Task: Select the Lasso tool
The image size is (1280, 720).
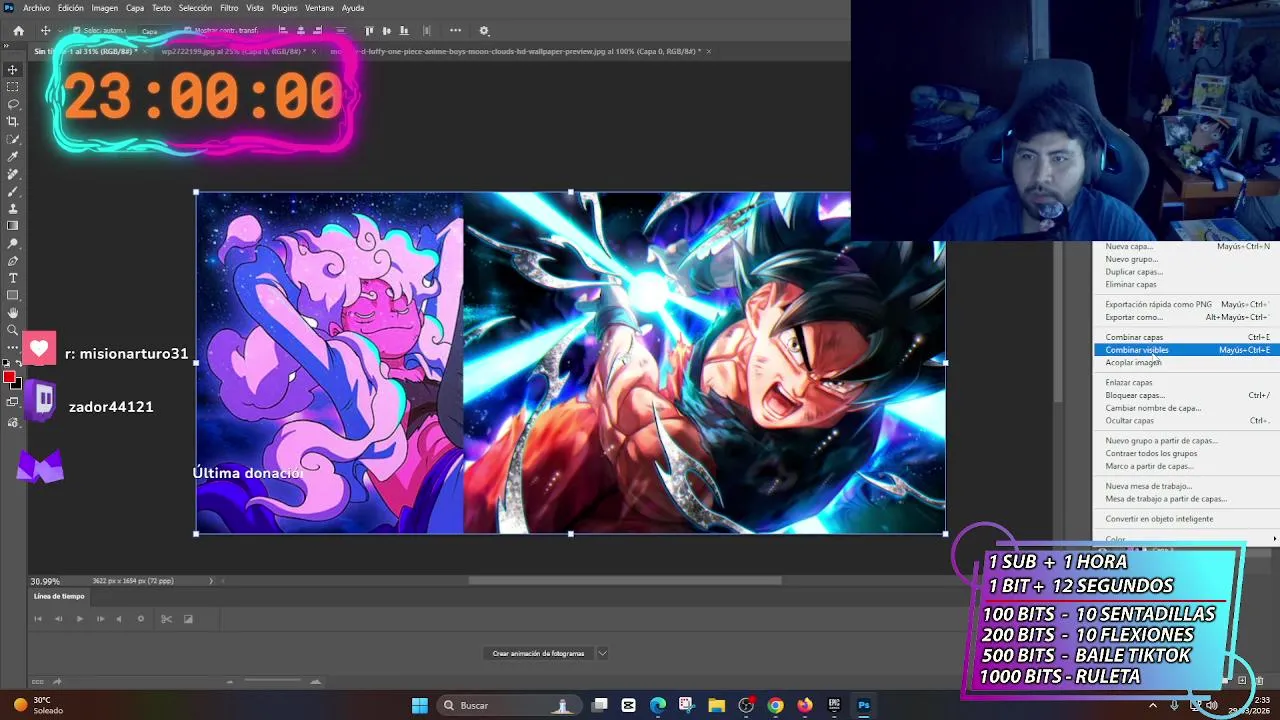Action: click(x=13, y=104)
